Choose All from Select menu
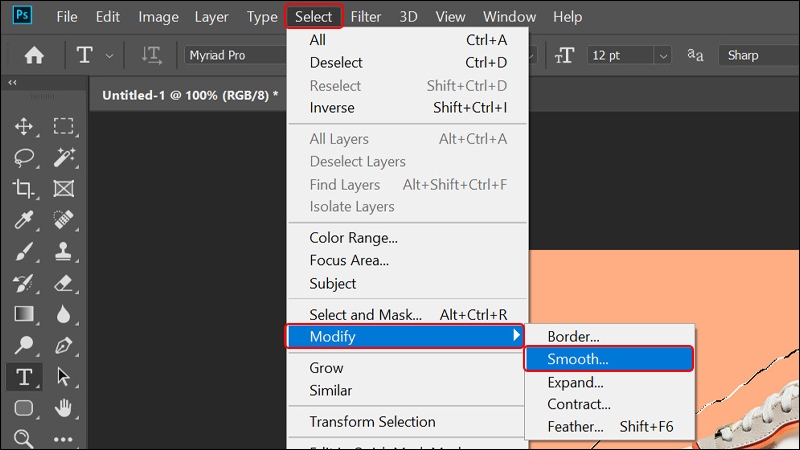Screen dimensions: 800x450 (408, 40)
